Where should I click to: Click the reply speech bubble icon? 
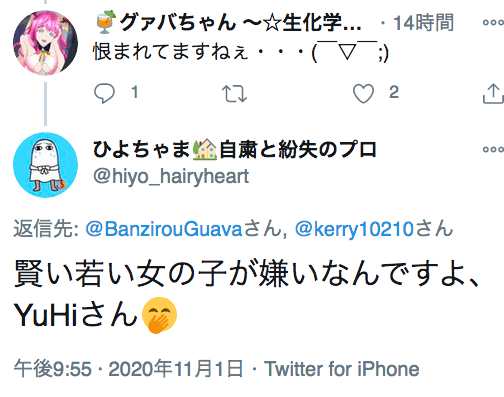pyautogui.click(x=104, y=93)
